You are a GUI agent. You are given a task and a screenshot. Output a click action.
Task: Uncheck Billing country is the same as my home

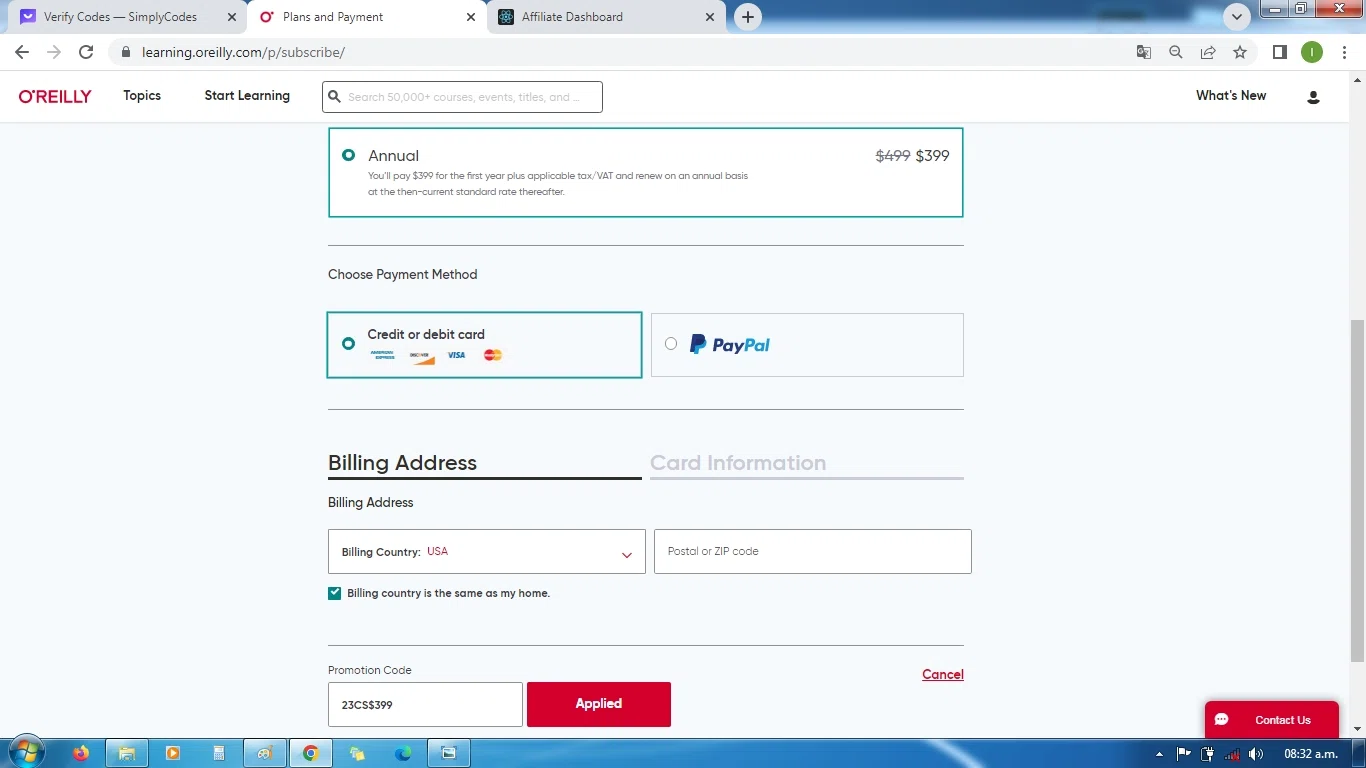click(335, 593)
